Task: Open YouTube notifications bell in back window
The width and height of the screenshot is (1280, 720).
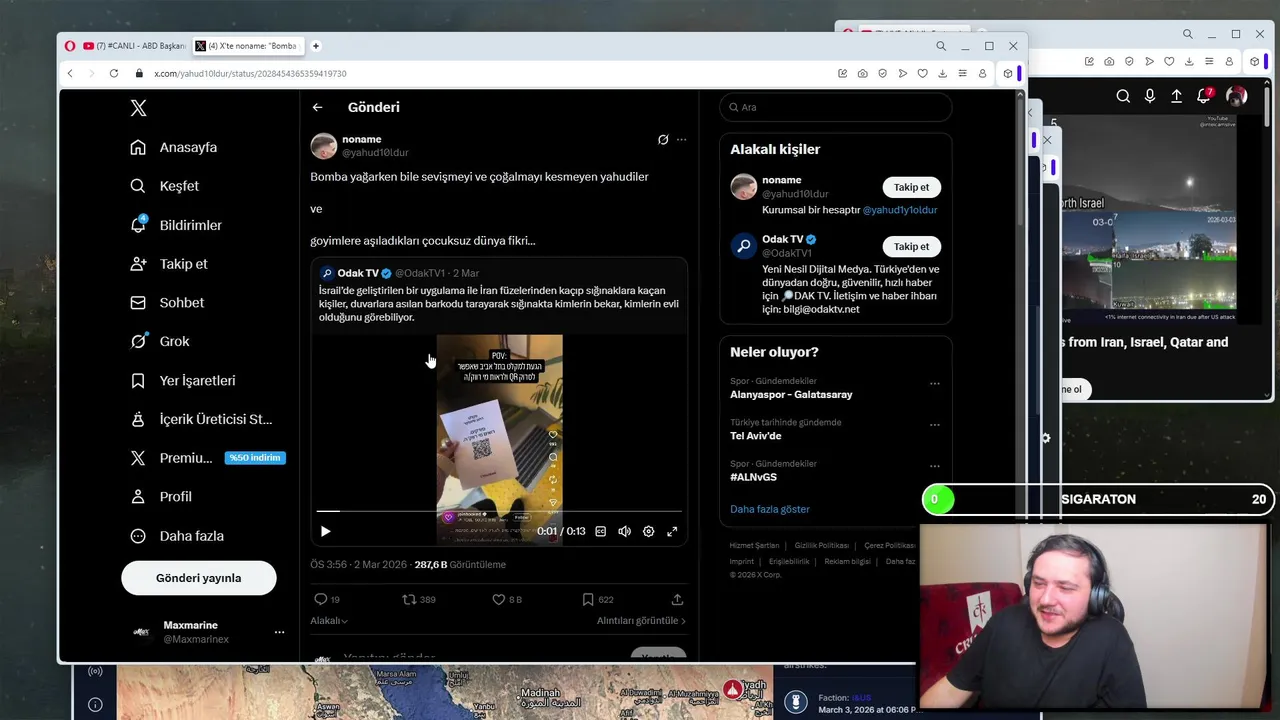Action: coord(1205,96)
